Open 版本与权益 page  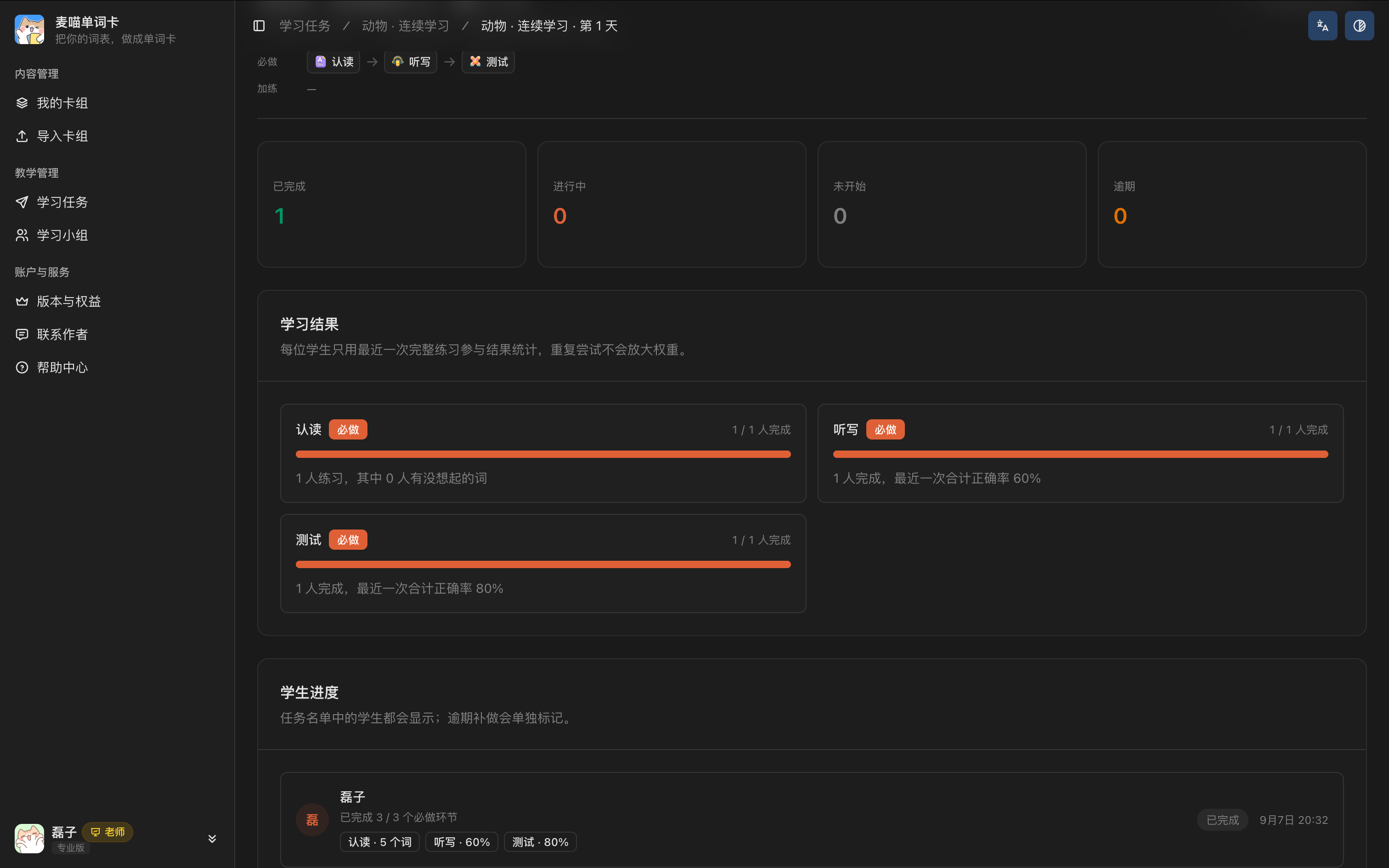(x=117, y=301)
